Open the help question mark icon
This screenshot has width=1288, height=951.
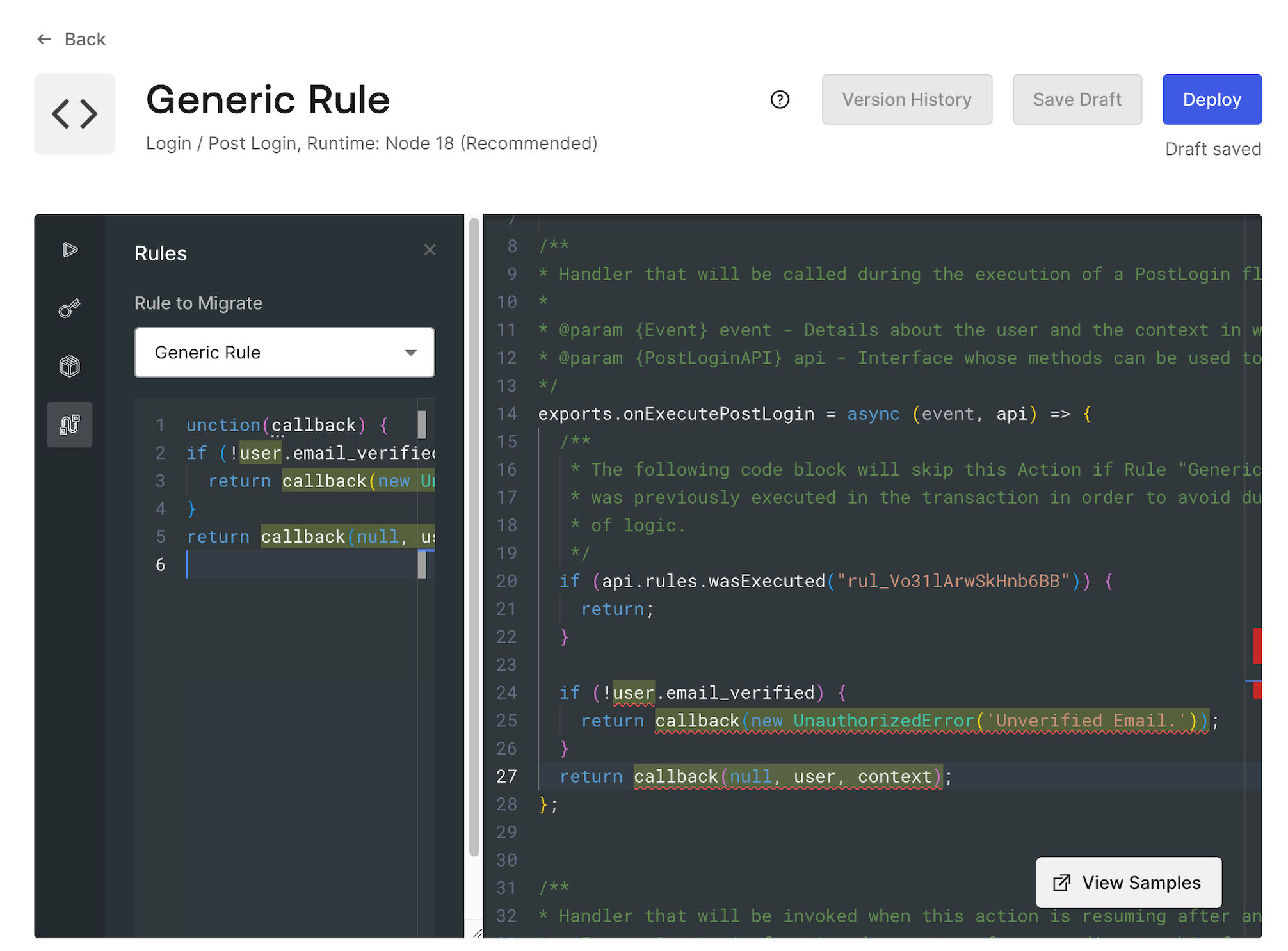[x=780, y=100]
